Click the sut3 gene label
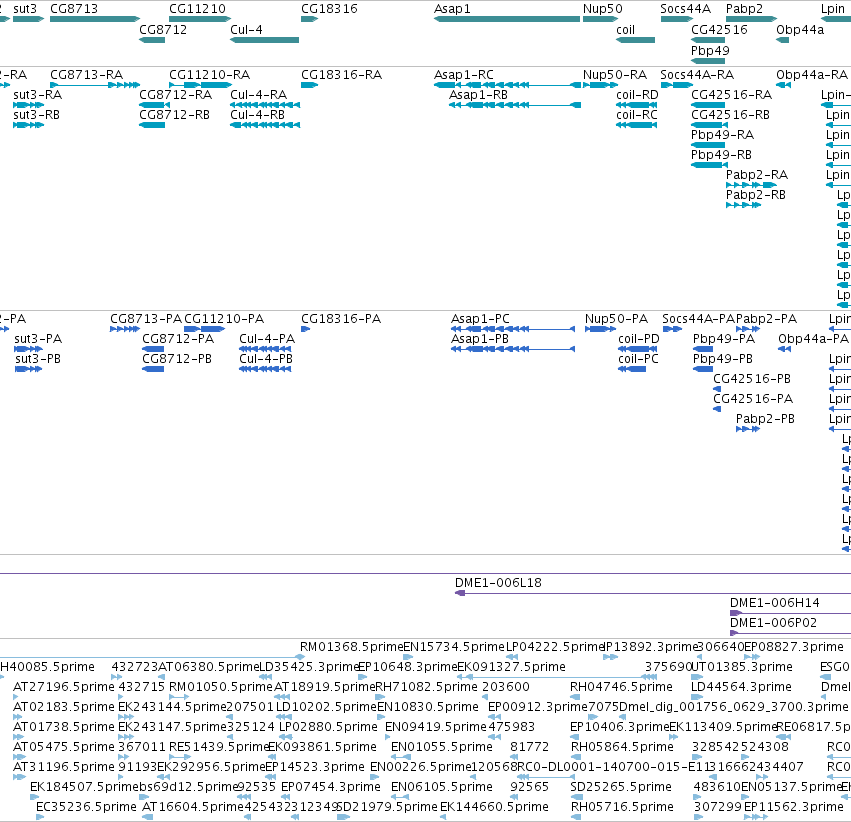The height and width of the screenshot is (822, 851). pyautogui.click(x=25, y=9)
